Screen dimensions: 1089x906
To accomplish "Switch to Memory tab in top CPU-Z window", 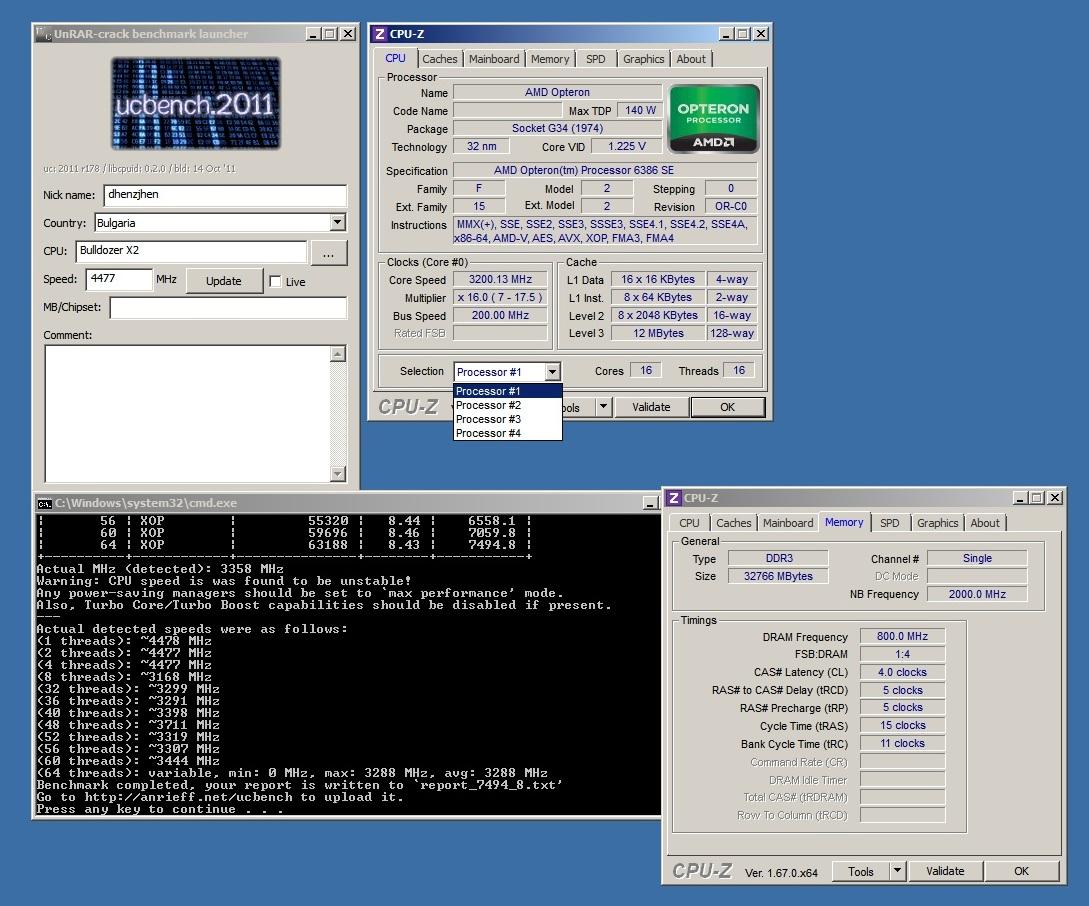I will (550, 59).
